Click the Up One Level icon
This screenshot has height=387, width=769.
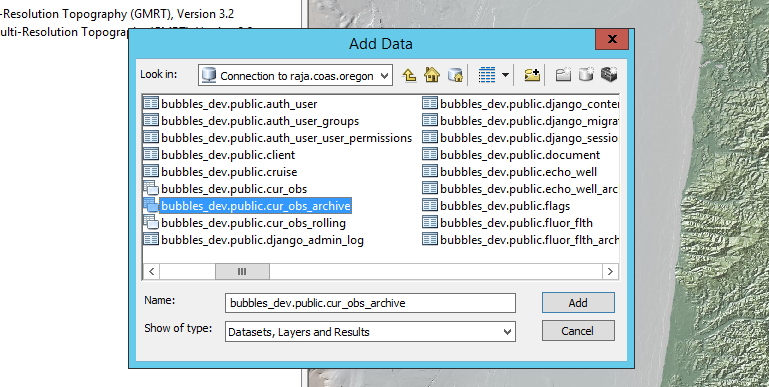pyautogui.click(x=410, y=75)
